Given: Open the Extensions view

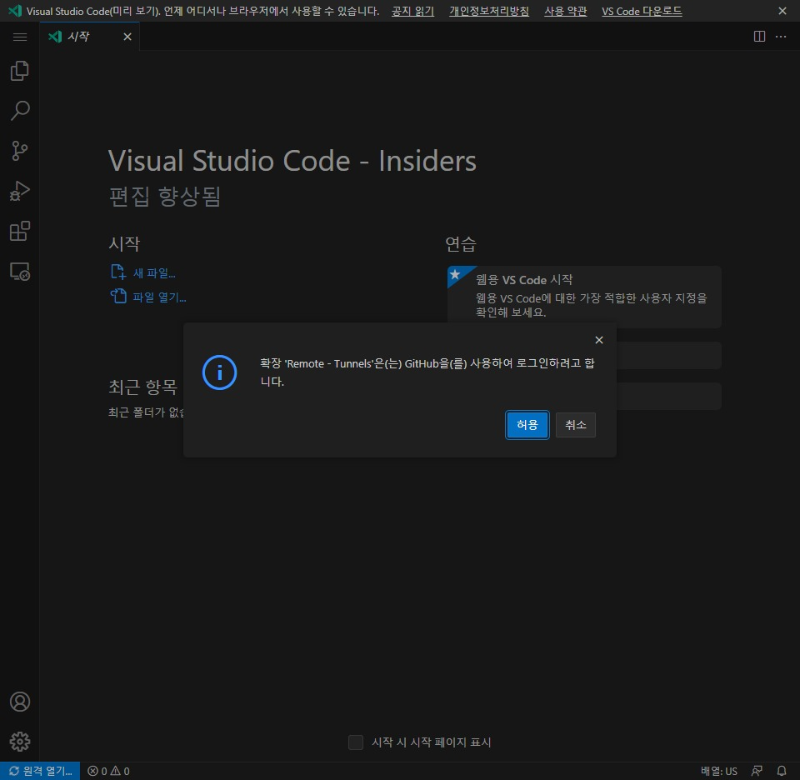Looking at the screenshot, I should pos(19,231).
